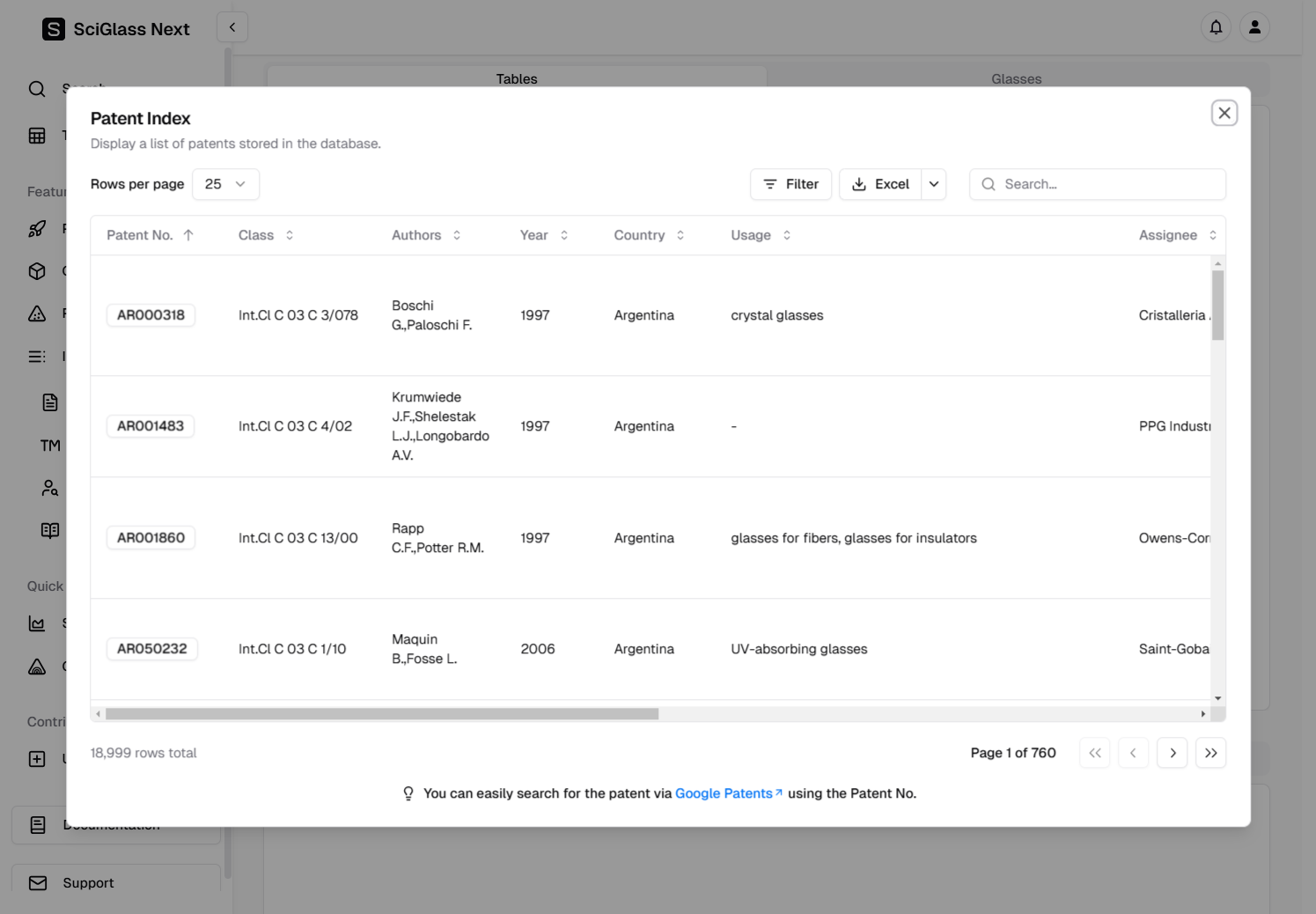The height and width of the screenshot is (914, 1316).
Task: Click the Filter button
Action: pos(790,184)
